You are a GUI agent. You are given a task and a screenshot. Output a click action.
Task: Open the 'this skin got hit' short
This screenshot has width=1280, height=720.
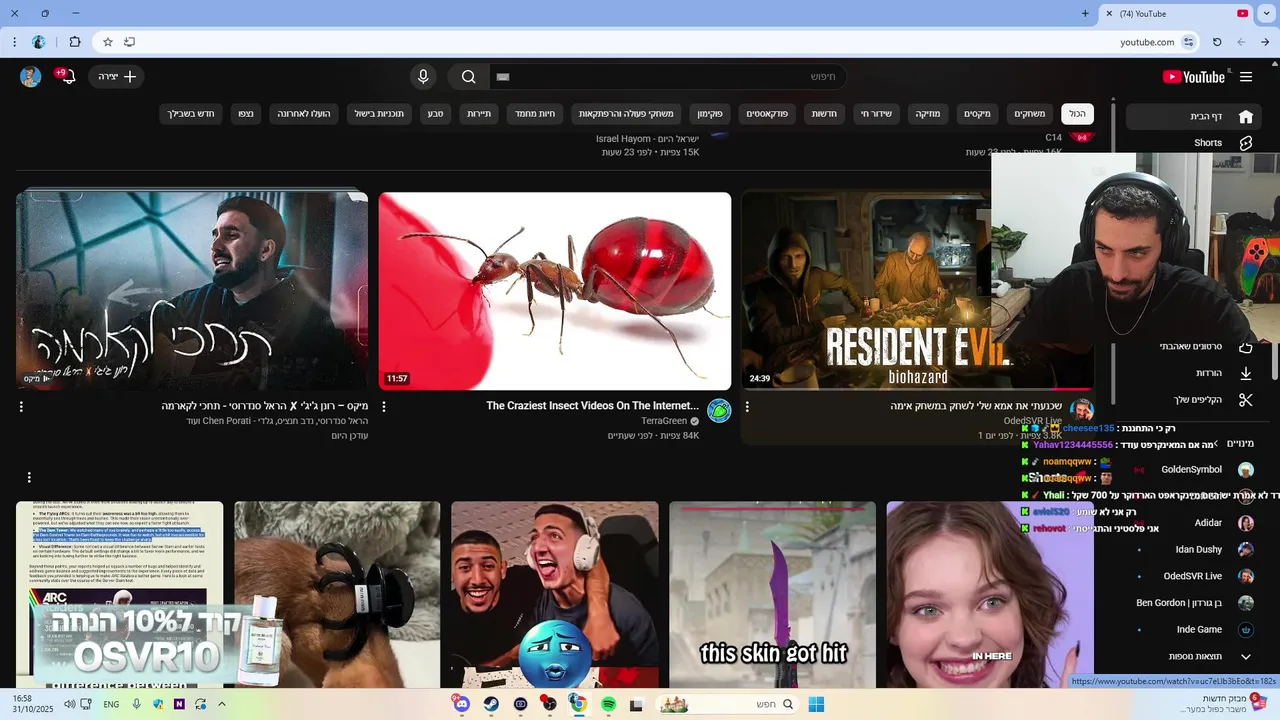pos(773,595)
